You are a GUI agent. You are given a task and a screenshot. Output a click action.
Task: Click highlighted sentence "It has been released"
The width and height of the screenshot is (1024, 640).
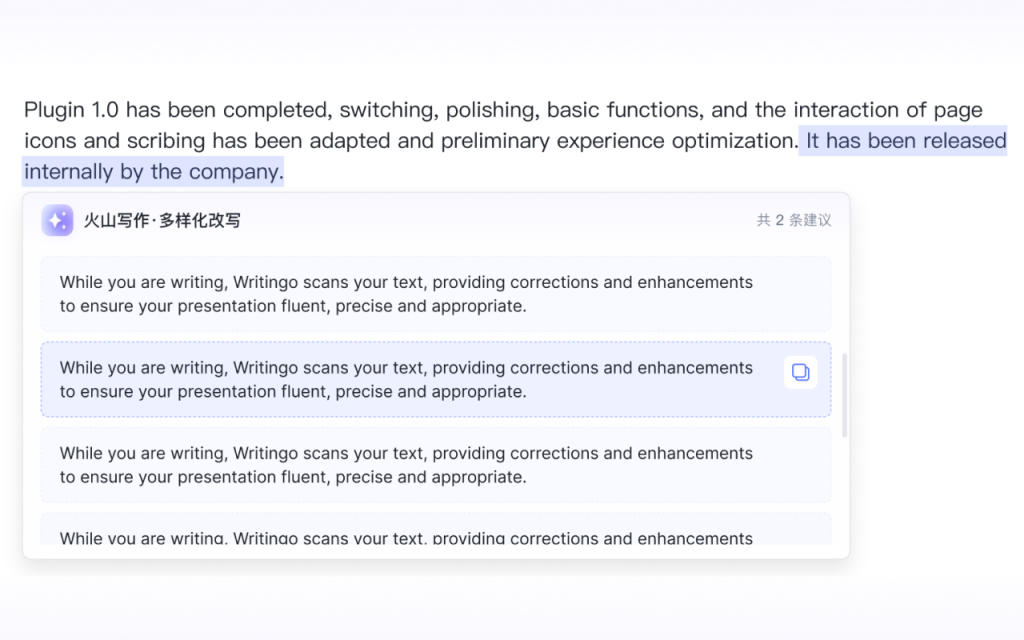(905, 141)
